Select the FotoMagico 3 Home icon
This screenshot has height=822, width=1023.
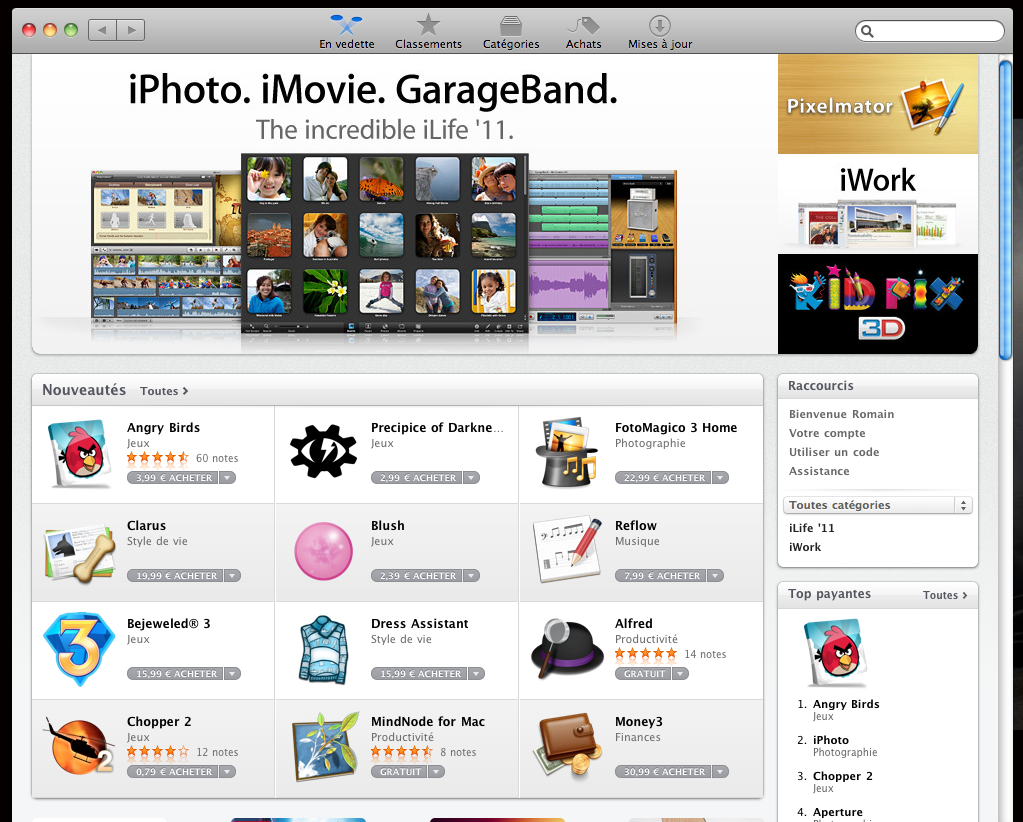click(566, 453)
